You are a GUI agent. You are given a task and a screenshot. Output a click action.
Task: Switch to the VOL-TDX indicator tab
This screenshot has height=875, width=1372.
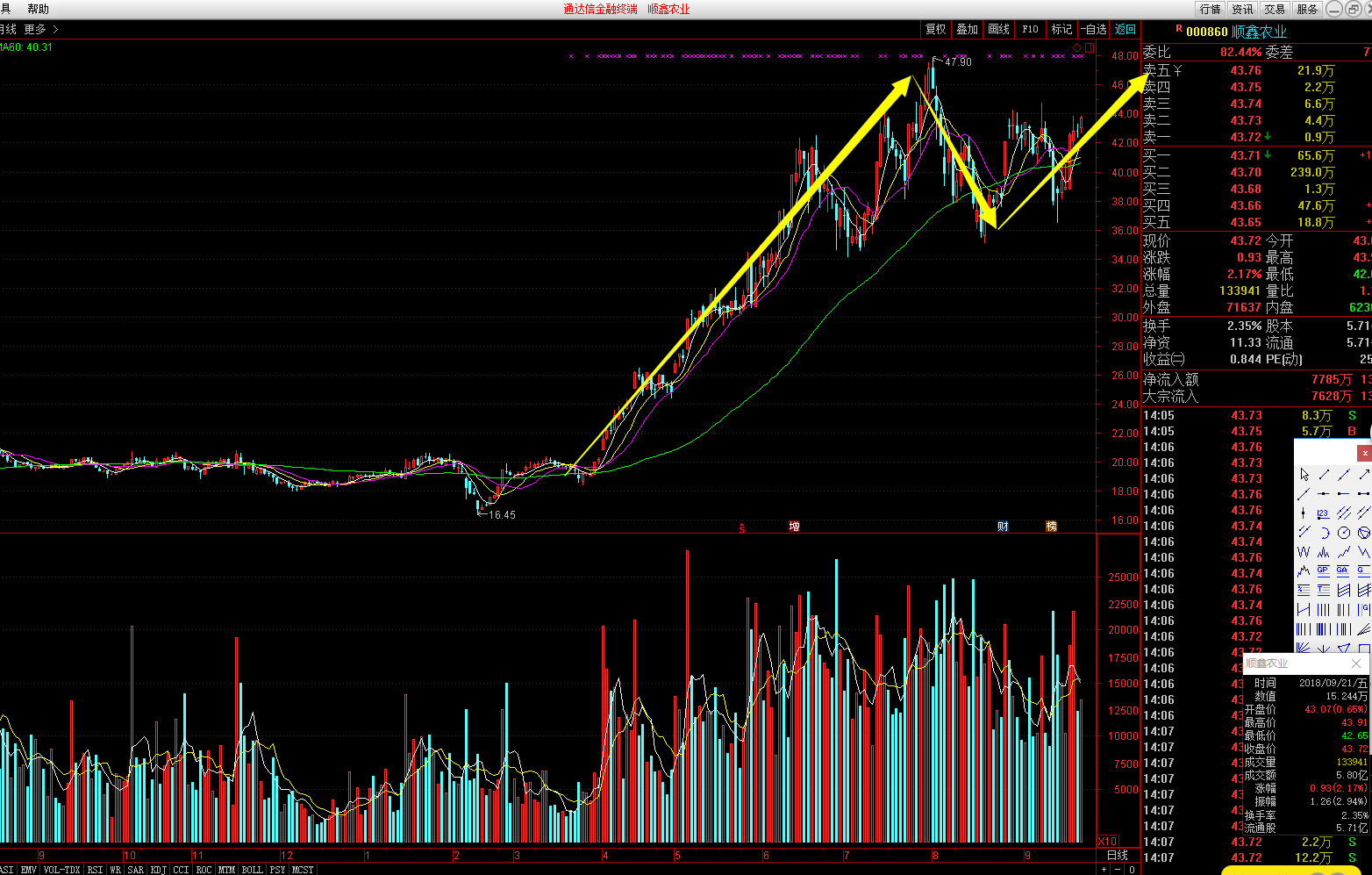[x=61, y=870]
